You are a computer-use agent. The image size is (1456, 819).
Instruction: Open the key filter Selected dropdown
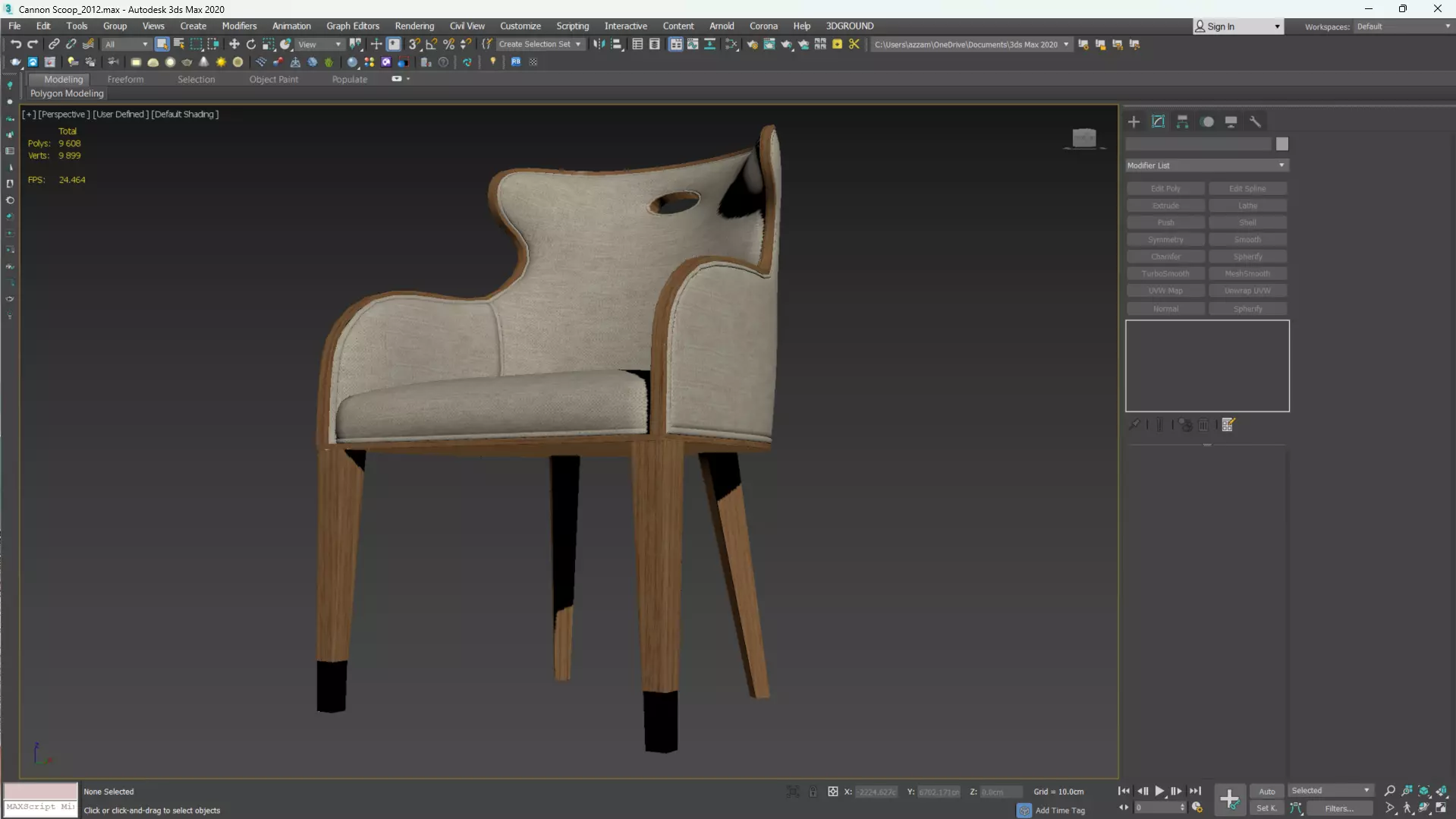[1330, 791]
